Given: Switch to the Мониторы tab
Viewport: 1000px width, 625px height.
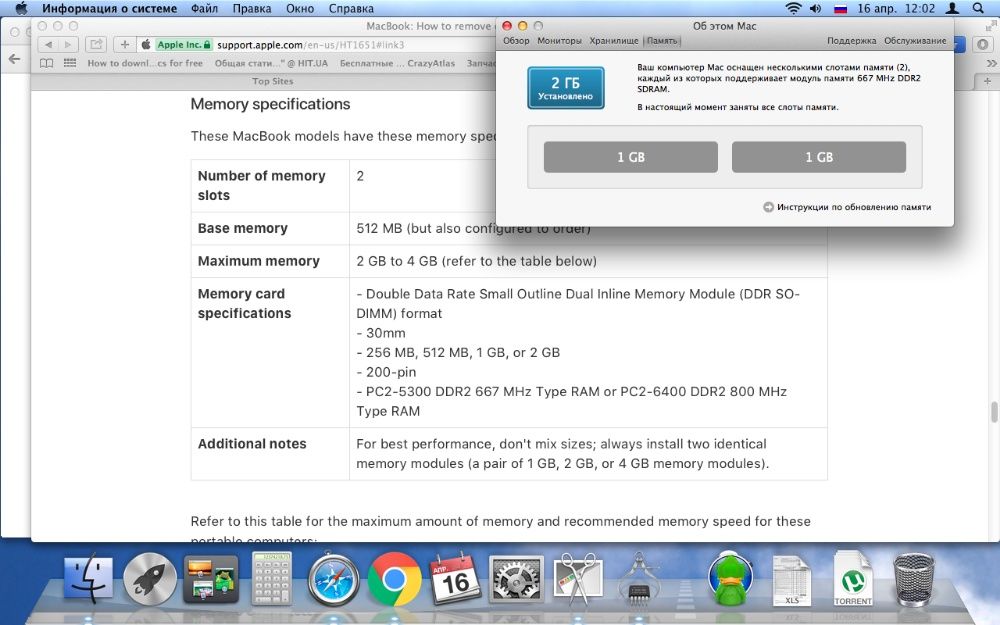Looking at the screenshot, I should coord(559,41).
